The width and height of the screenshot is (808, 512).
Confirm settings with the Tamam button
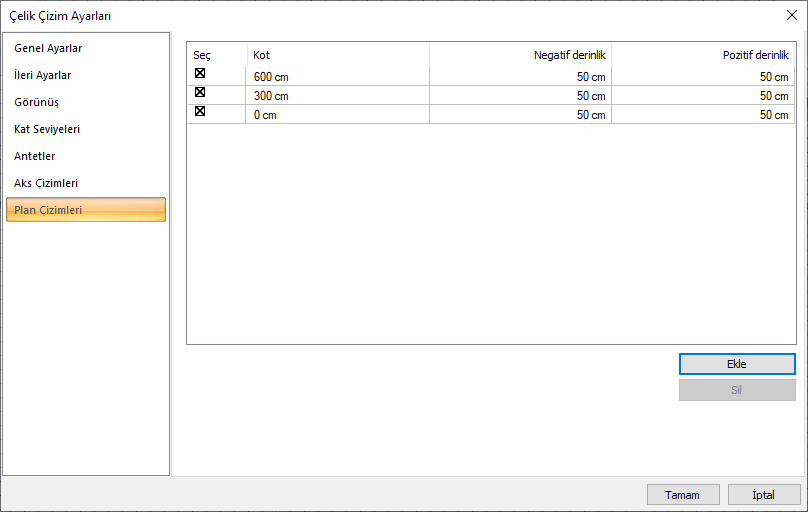[683, 495]
